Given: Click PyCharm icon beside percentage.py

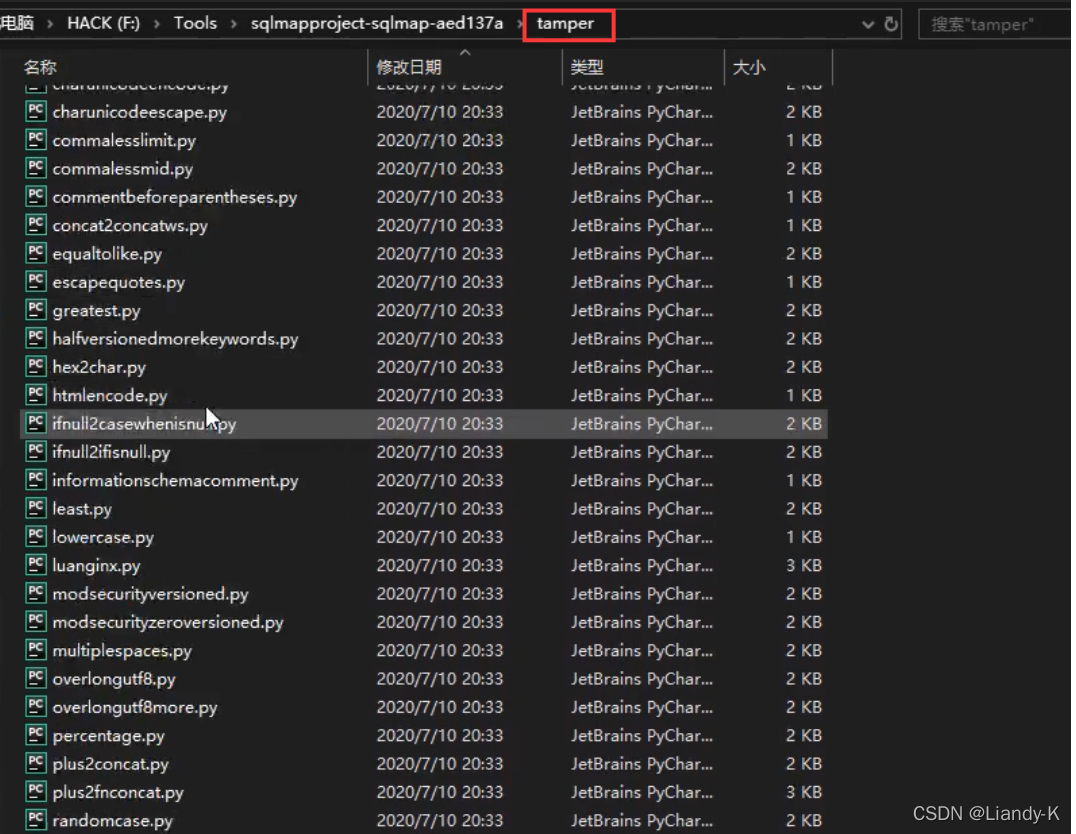Looking at the screenshot, I should (x=35, y=735).
